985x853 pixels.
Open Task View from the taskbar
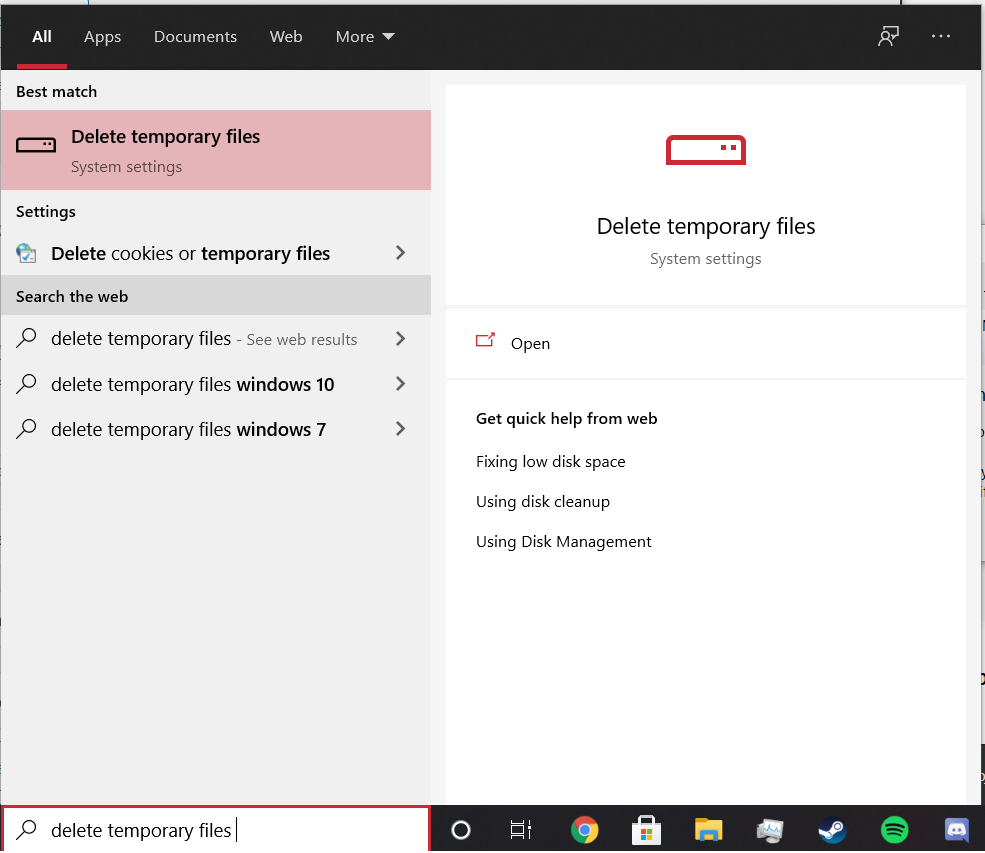click(521, 829)
